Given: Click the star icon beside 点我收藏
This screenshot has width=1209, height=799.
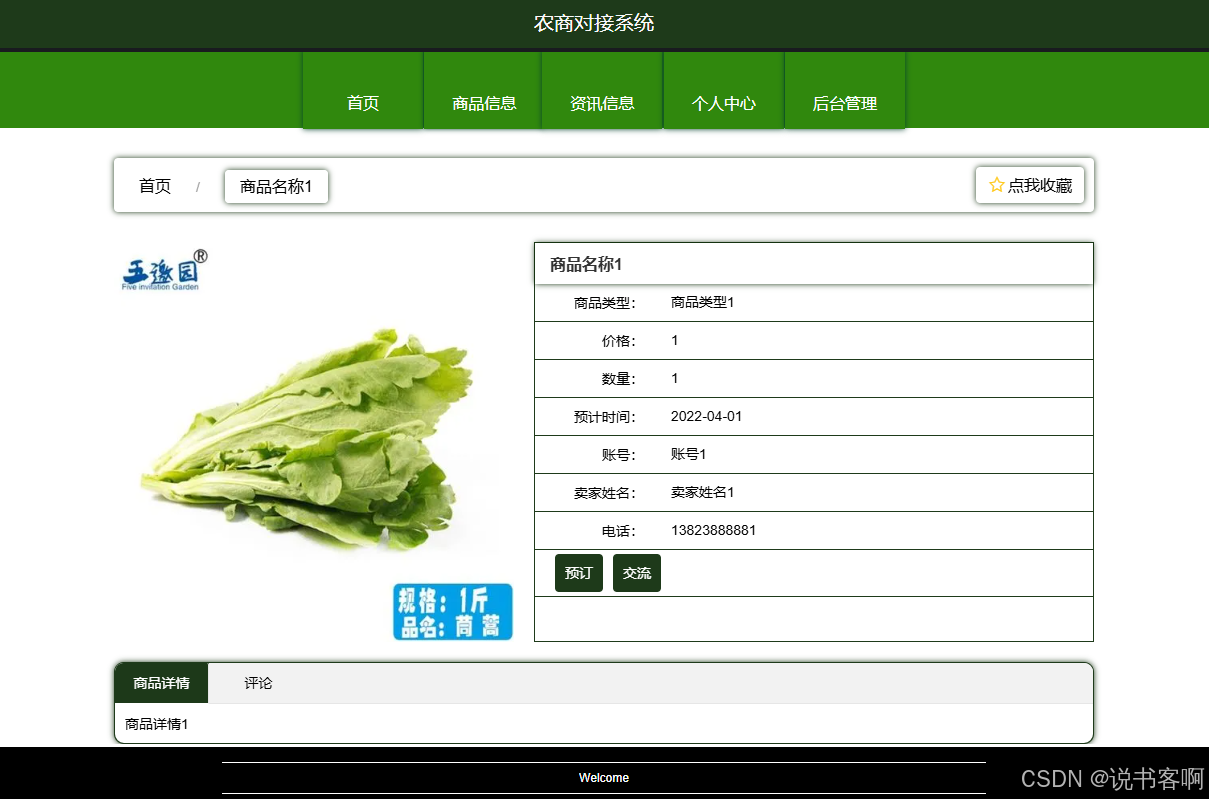Looking at the screenshot, I should click(x=996, y=185).
